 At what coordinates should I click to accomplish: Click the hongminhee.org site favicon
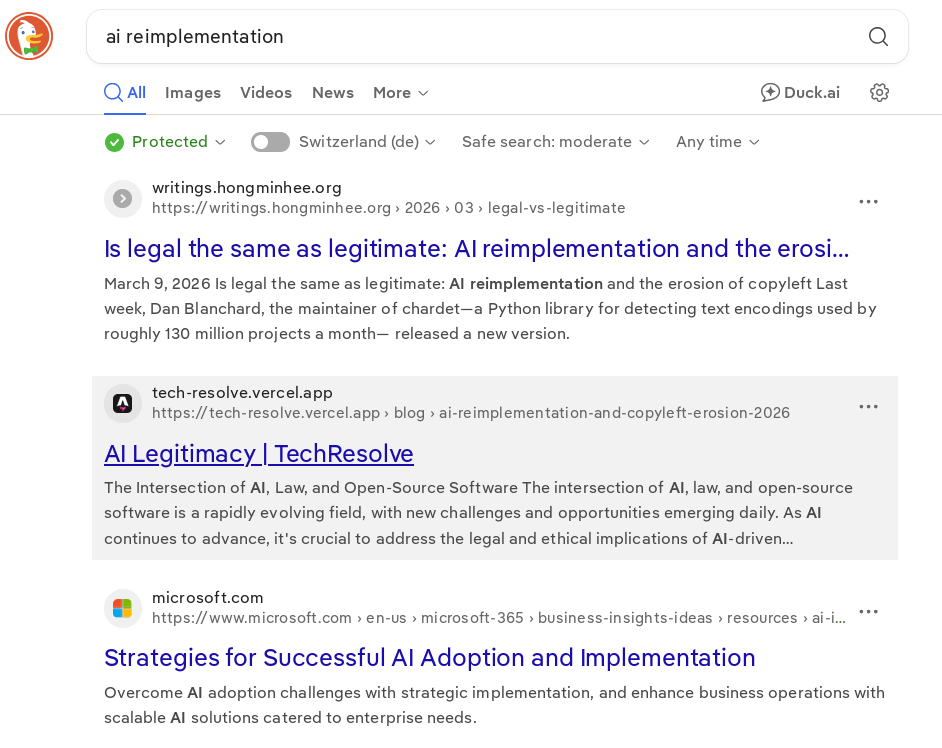123,198
